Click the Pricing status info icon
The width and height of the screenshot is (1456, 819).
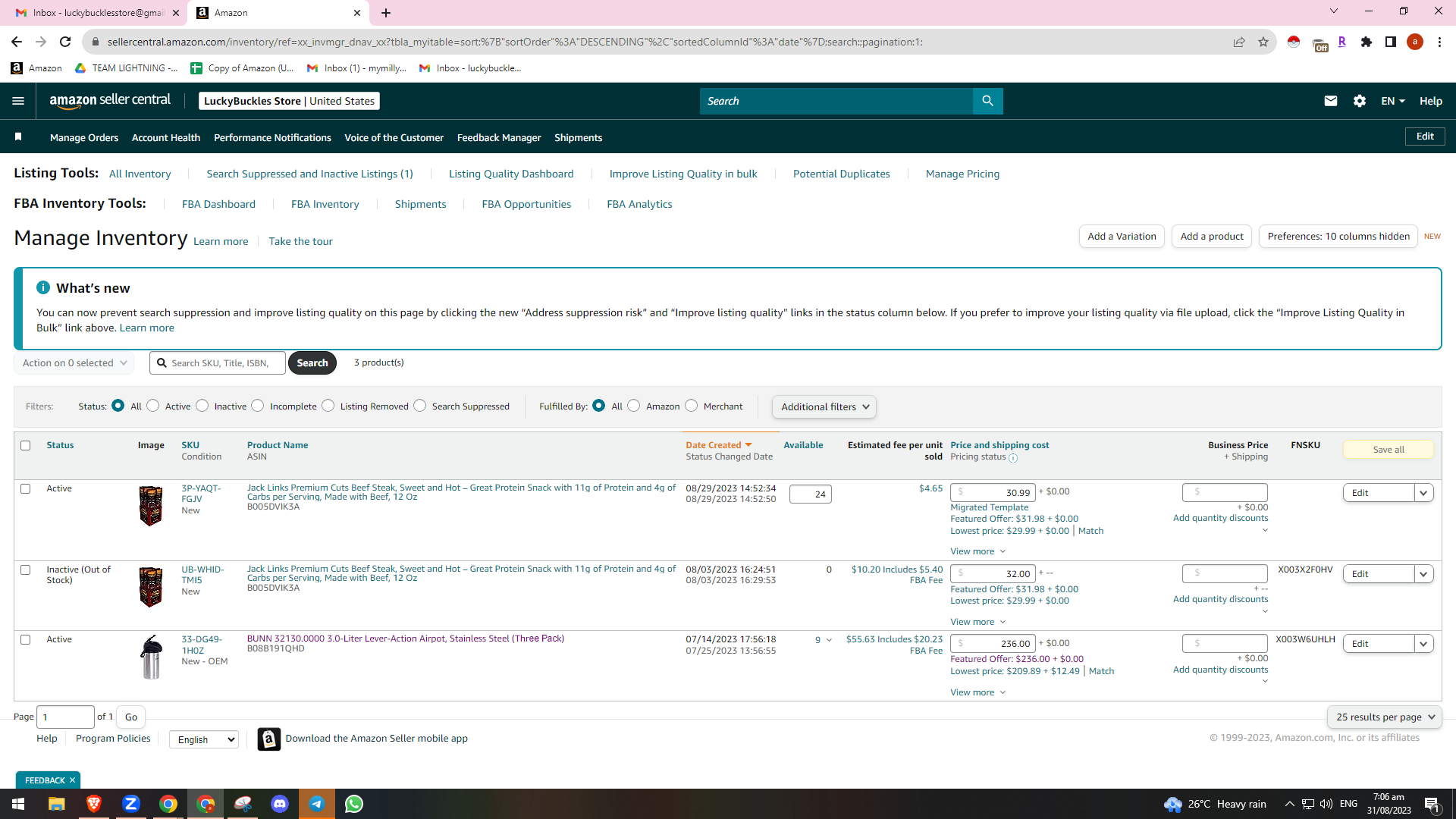1013,457
